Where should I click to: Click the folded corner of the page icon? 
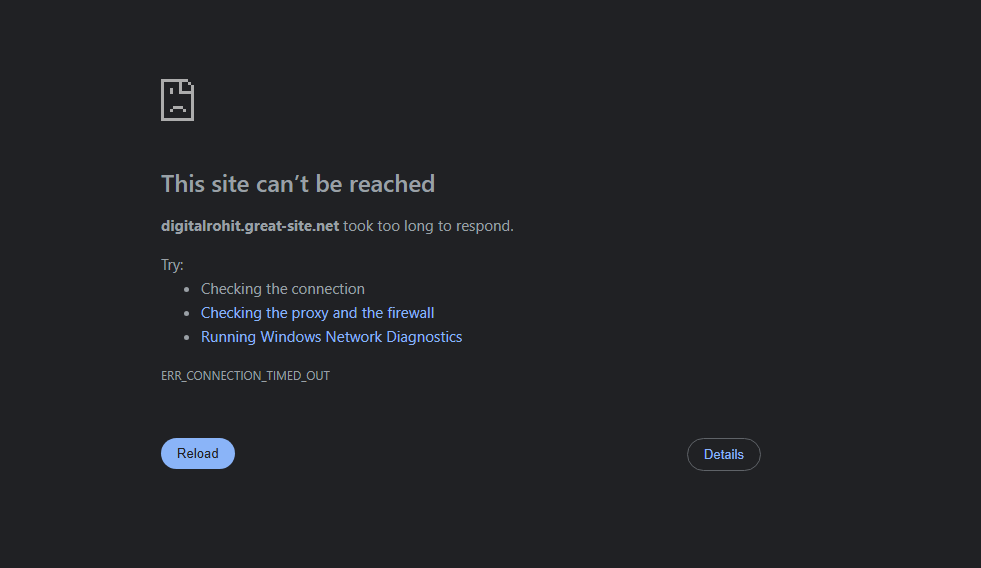188,85
